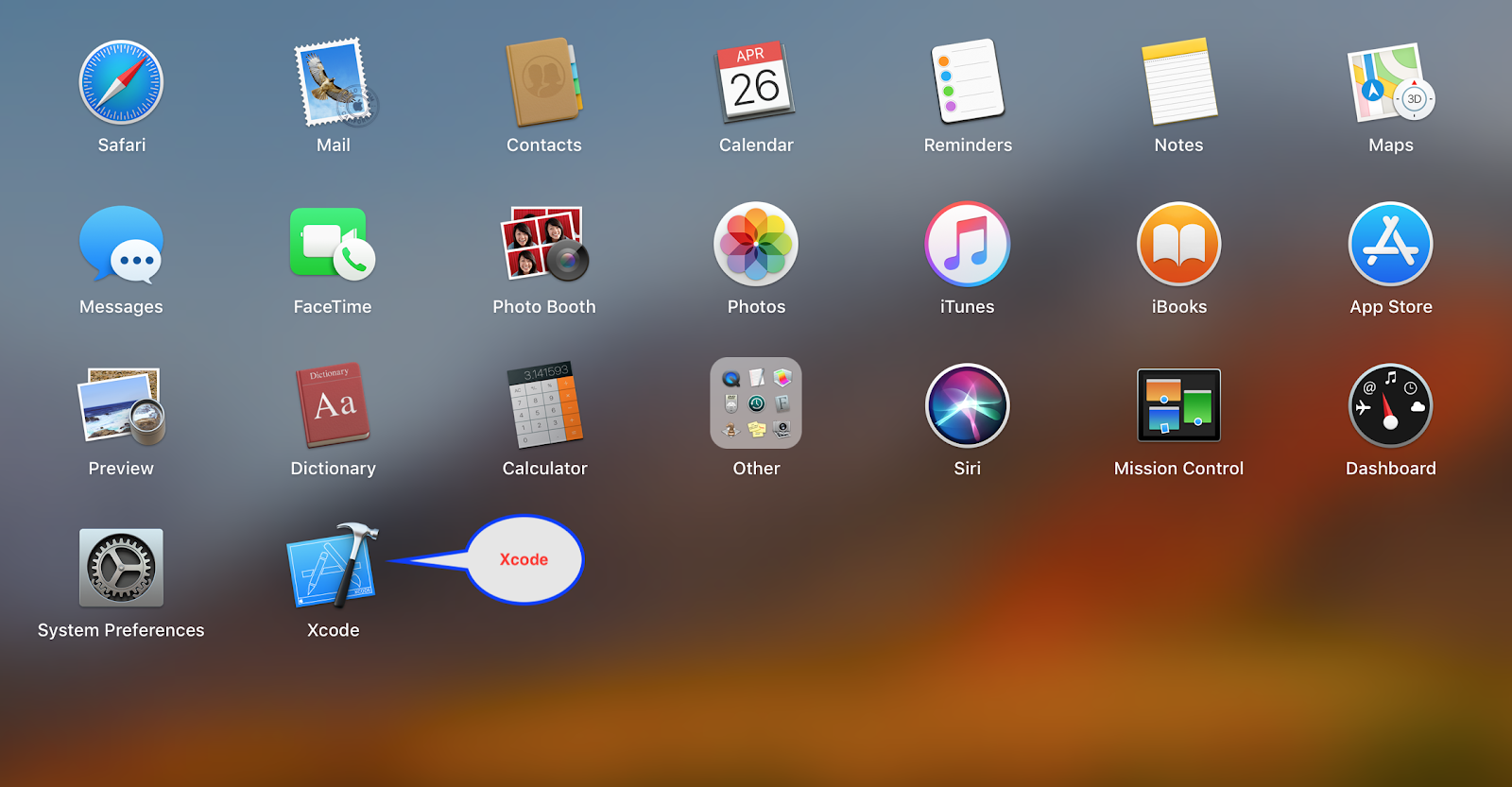Viewport: 1512px width, 787px height.
Task: Launch the Mail app
Action: pyautogui.click(x=334, y=82)
